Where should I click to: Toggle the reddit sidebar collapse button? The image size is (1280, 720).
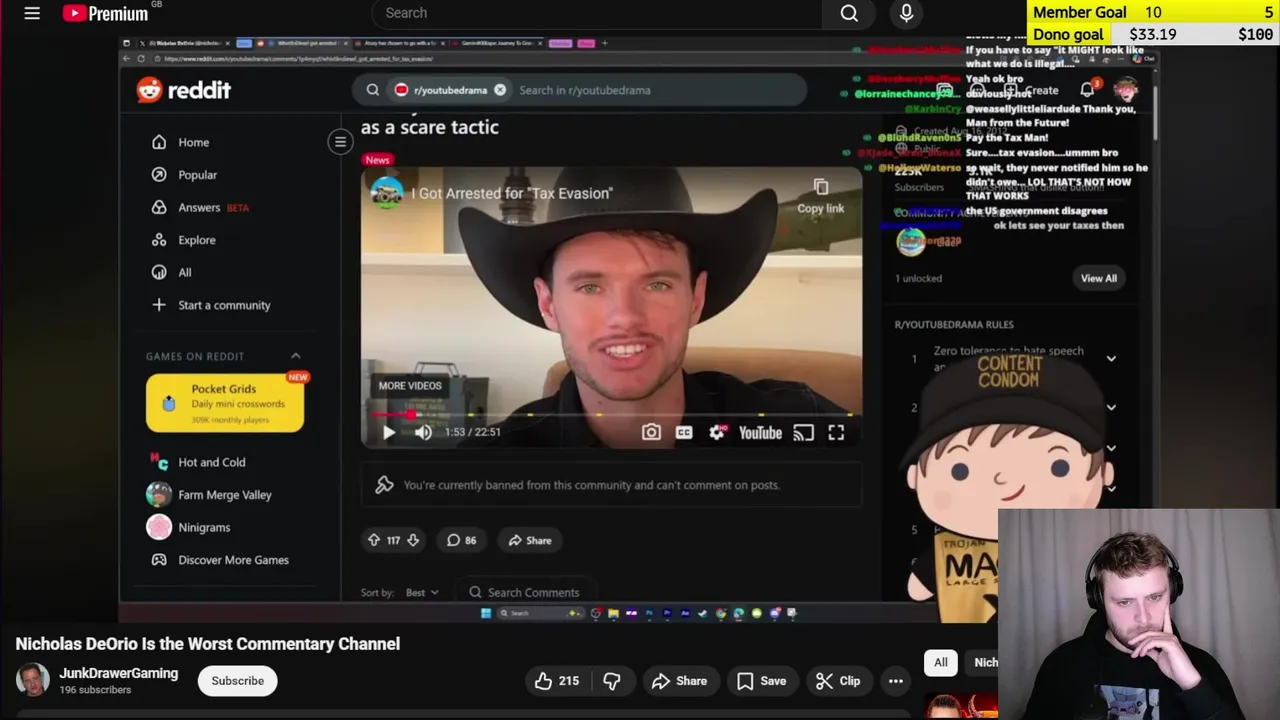[340, 142]
